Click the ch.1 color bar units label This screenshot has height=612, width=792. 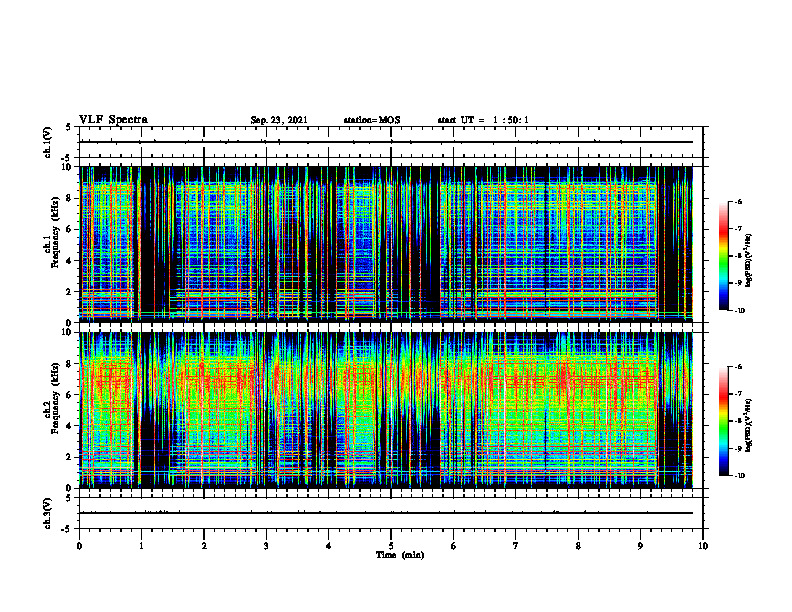pos(749,260)
